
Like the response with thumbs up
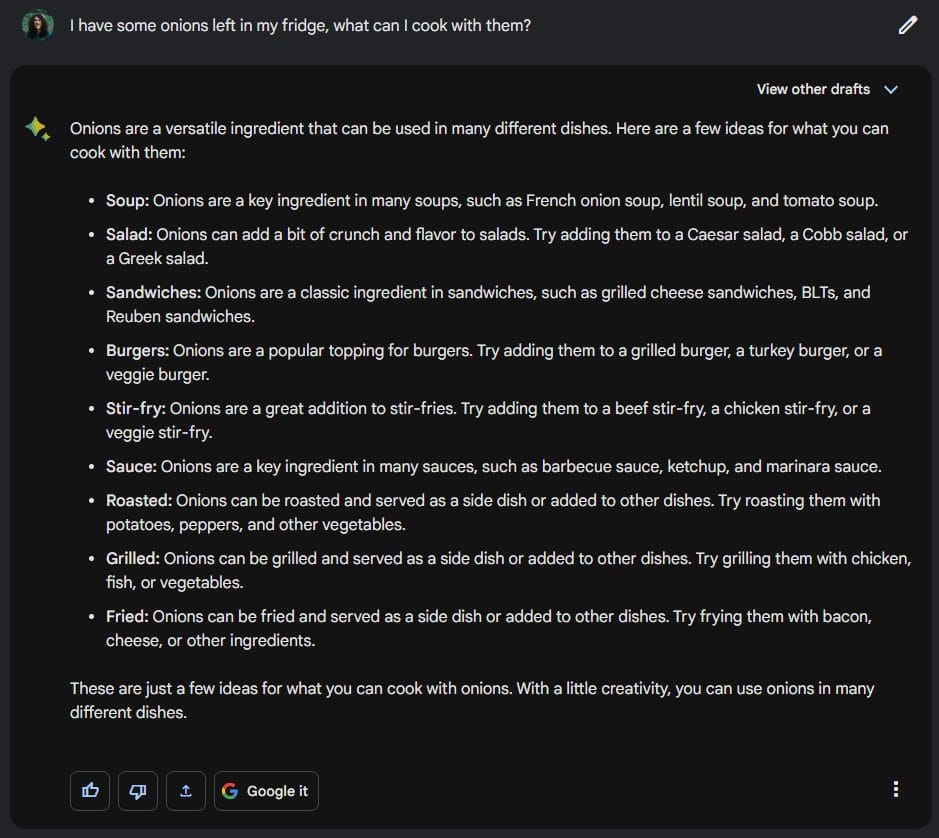coord(91,791)
